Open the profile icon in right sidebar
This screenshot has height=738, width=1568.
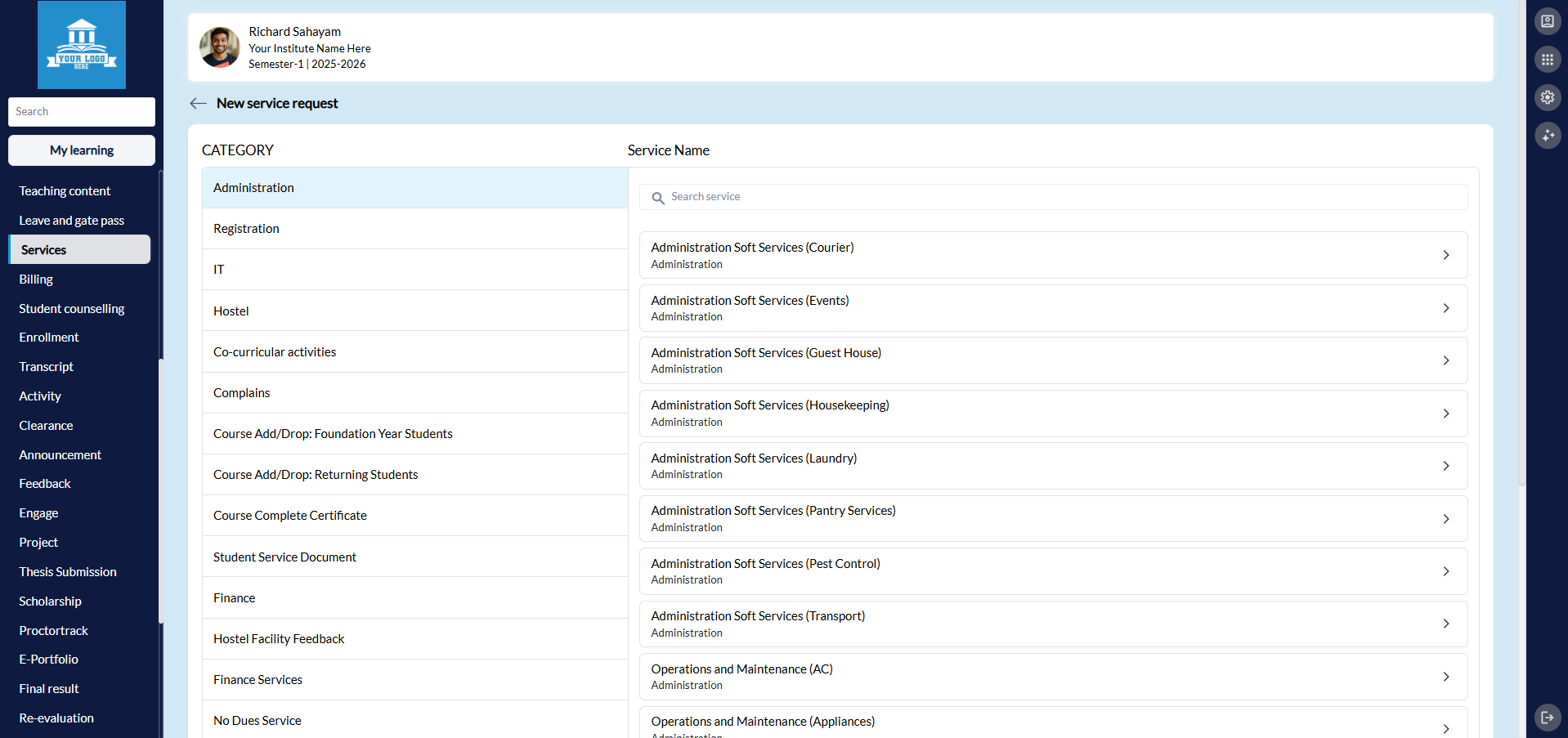coord(1547,21)
